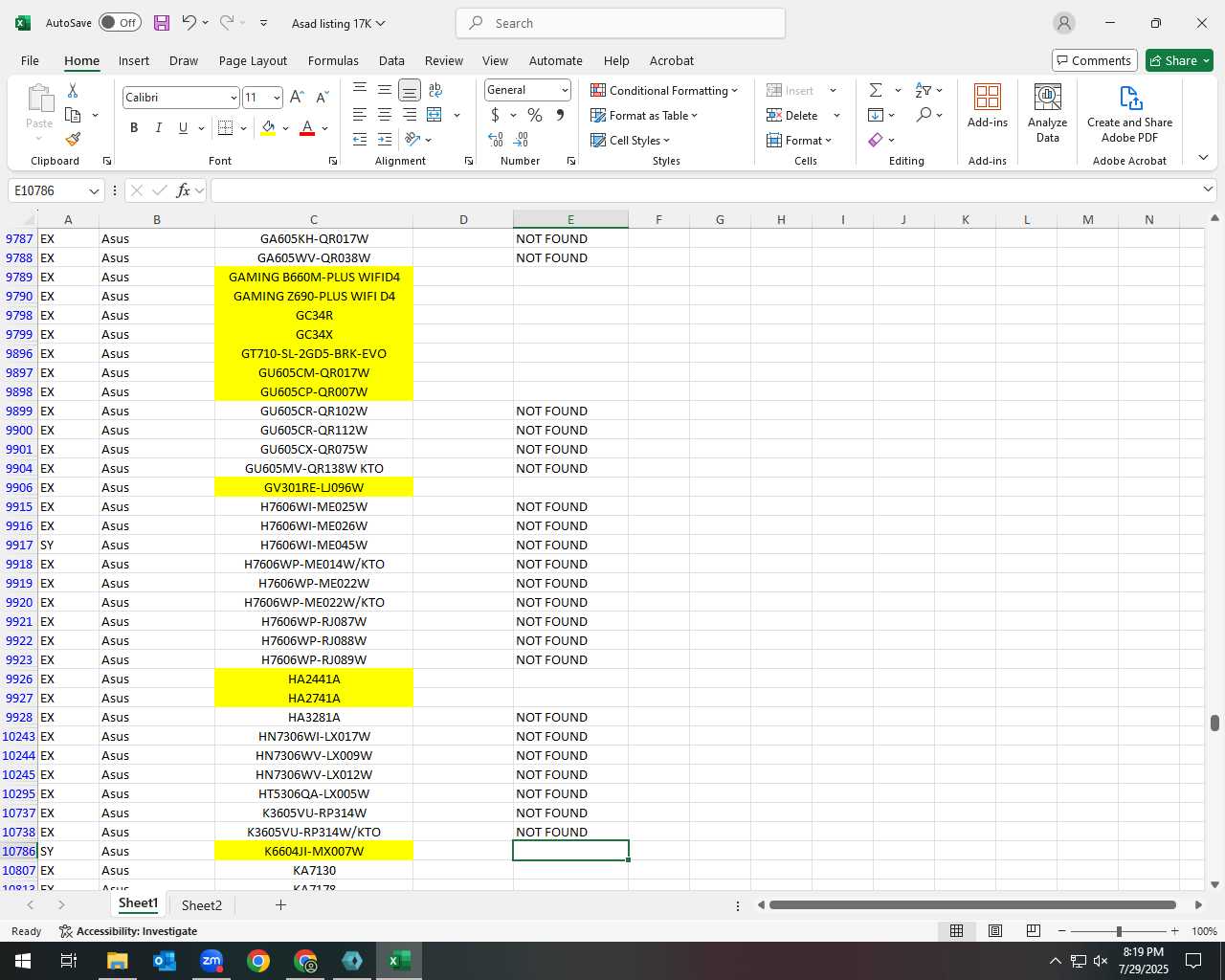1225x980 pixels.
Task: Click the formula bar input field
Action: click(706, 190)
